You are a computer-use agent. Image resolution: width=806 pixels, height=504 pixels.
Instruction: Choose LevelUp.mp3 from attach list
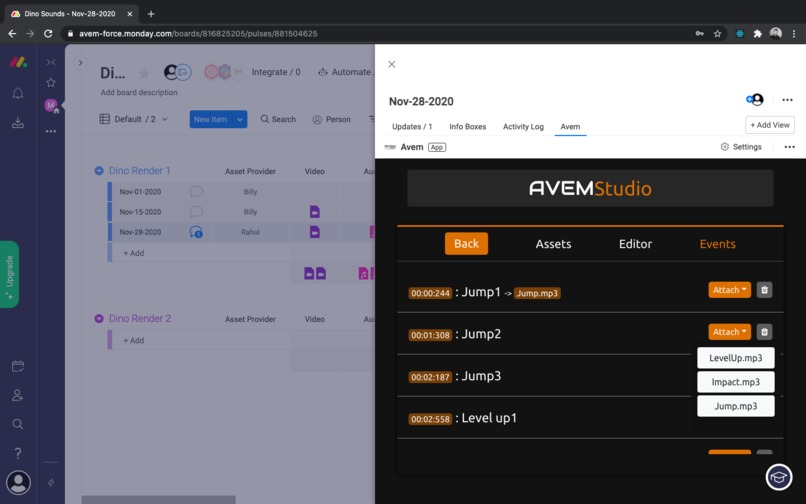(736, 358)
